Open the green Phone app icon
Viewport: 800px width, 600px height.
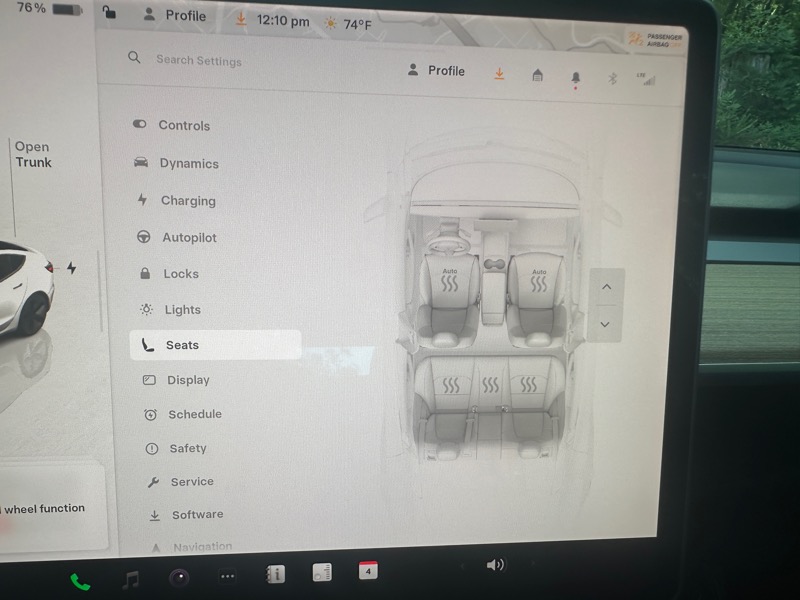coord(80,581)
